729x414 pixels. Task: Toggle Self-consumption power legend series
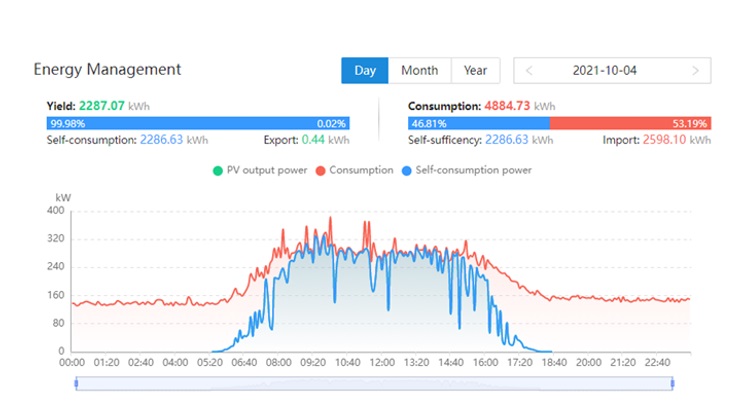(x=467, y=170)
